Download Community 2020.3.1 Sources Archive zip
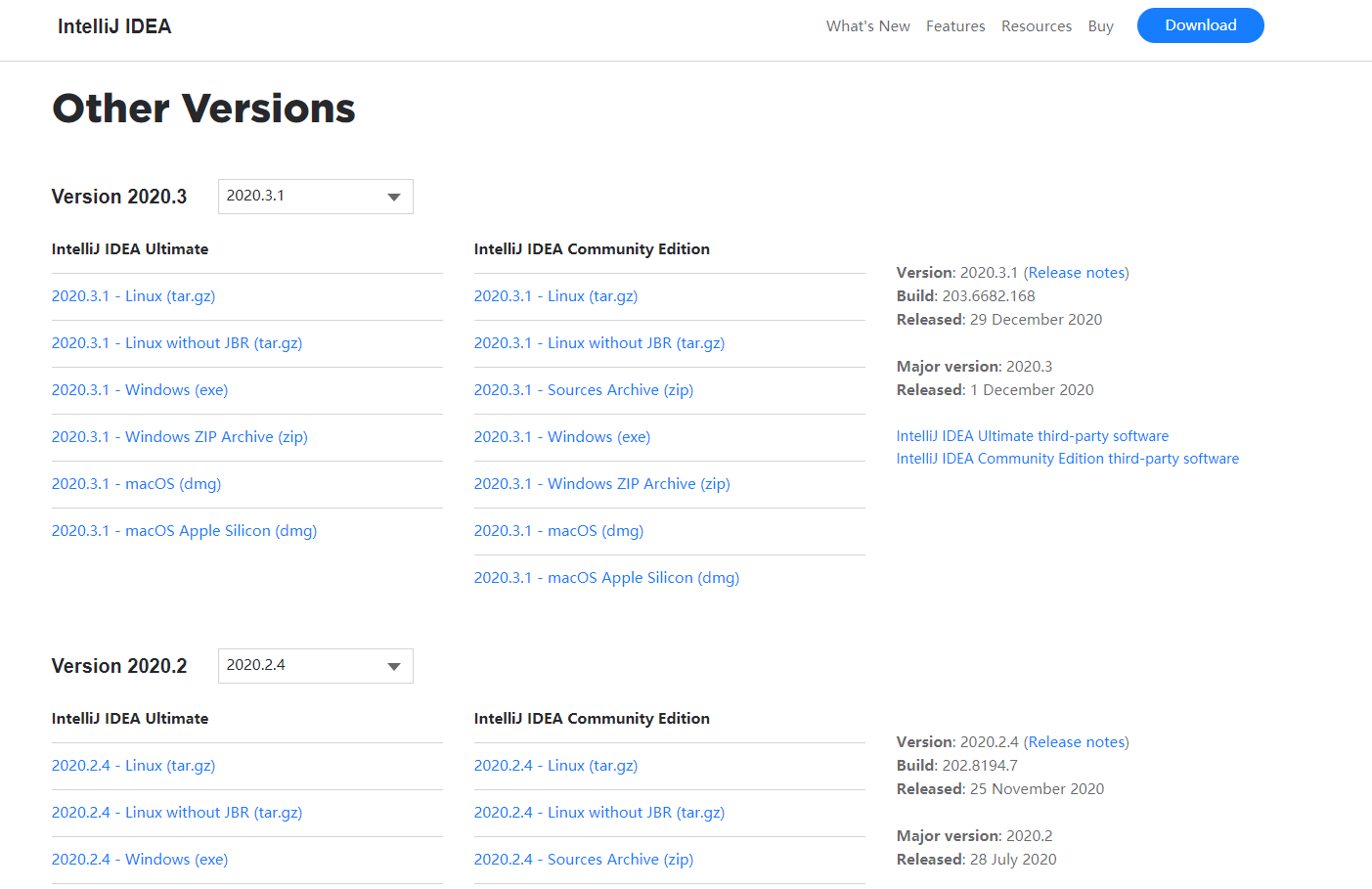This screenshot has height=889, width=1372. (x=584, y=390)
